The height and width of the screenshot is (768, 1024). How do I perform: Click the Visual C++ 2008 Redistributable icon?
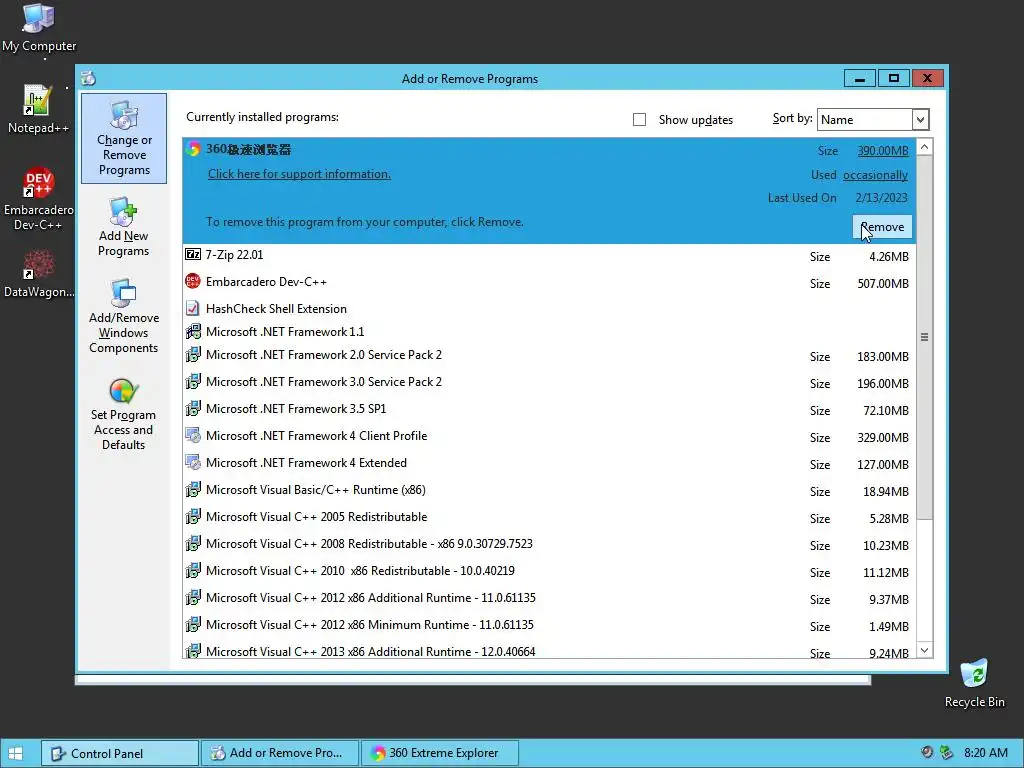193,543
